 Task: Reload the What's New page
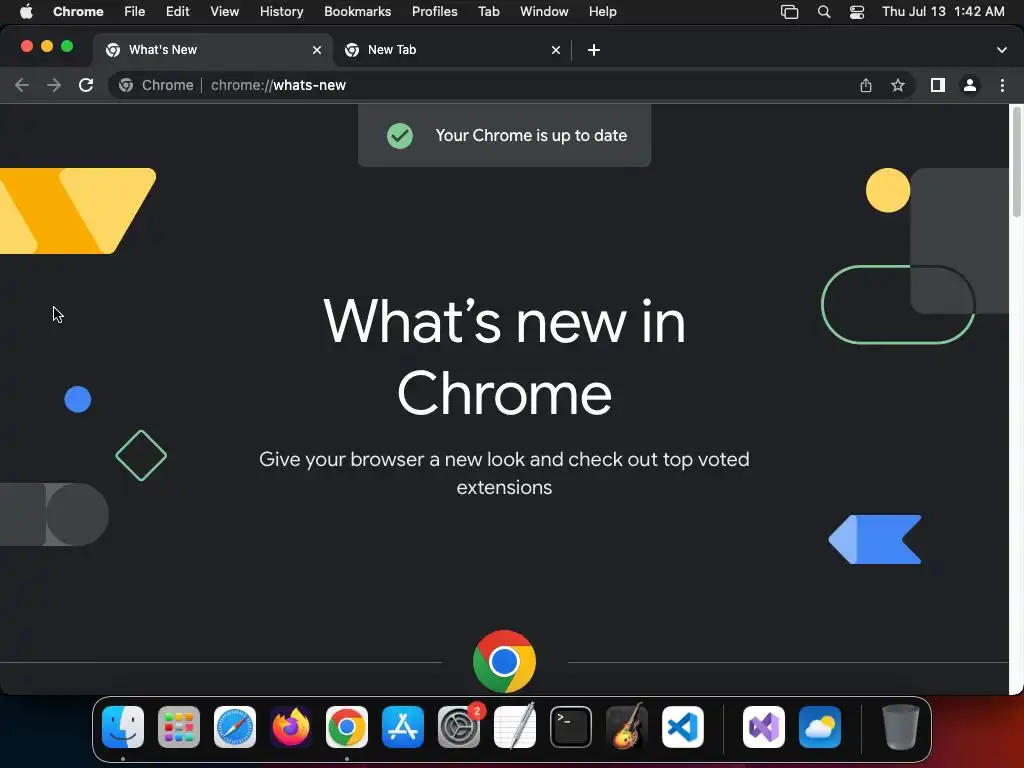(x=86, y=86)
